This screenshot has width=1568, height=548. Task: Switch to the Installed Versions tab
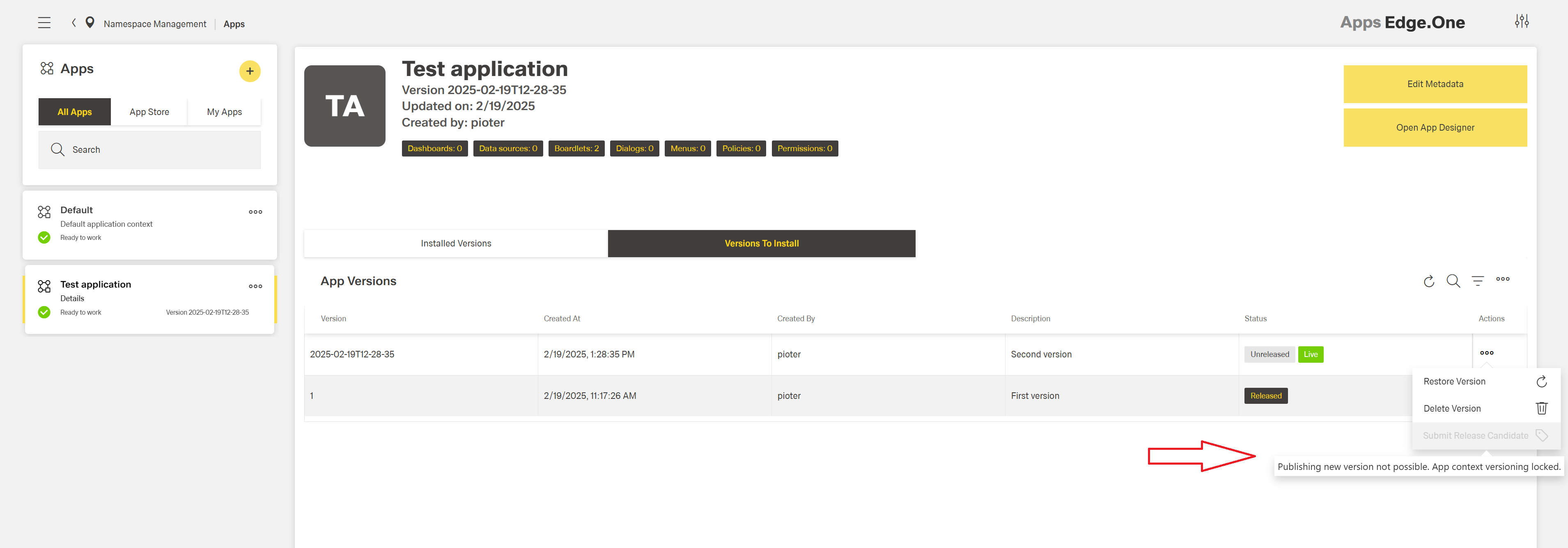click(455, 243)
